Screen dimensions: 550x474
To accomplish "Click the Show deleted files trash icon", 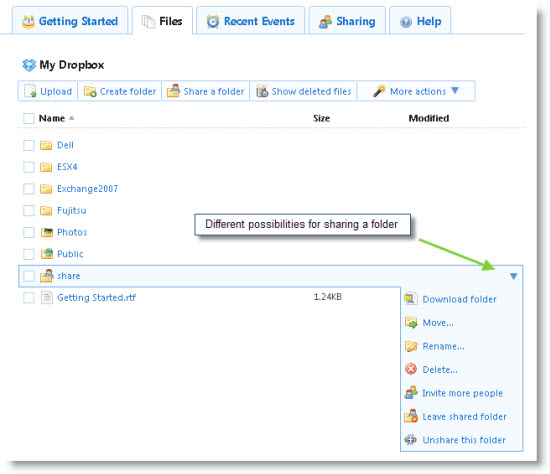I will pyautogui.click(x=262, y=91).
